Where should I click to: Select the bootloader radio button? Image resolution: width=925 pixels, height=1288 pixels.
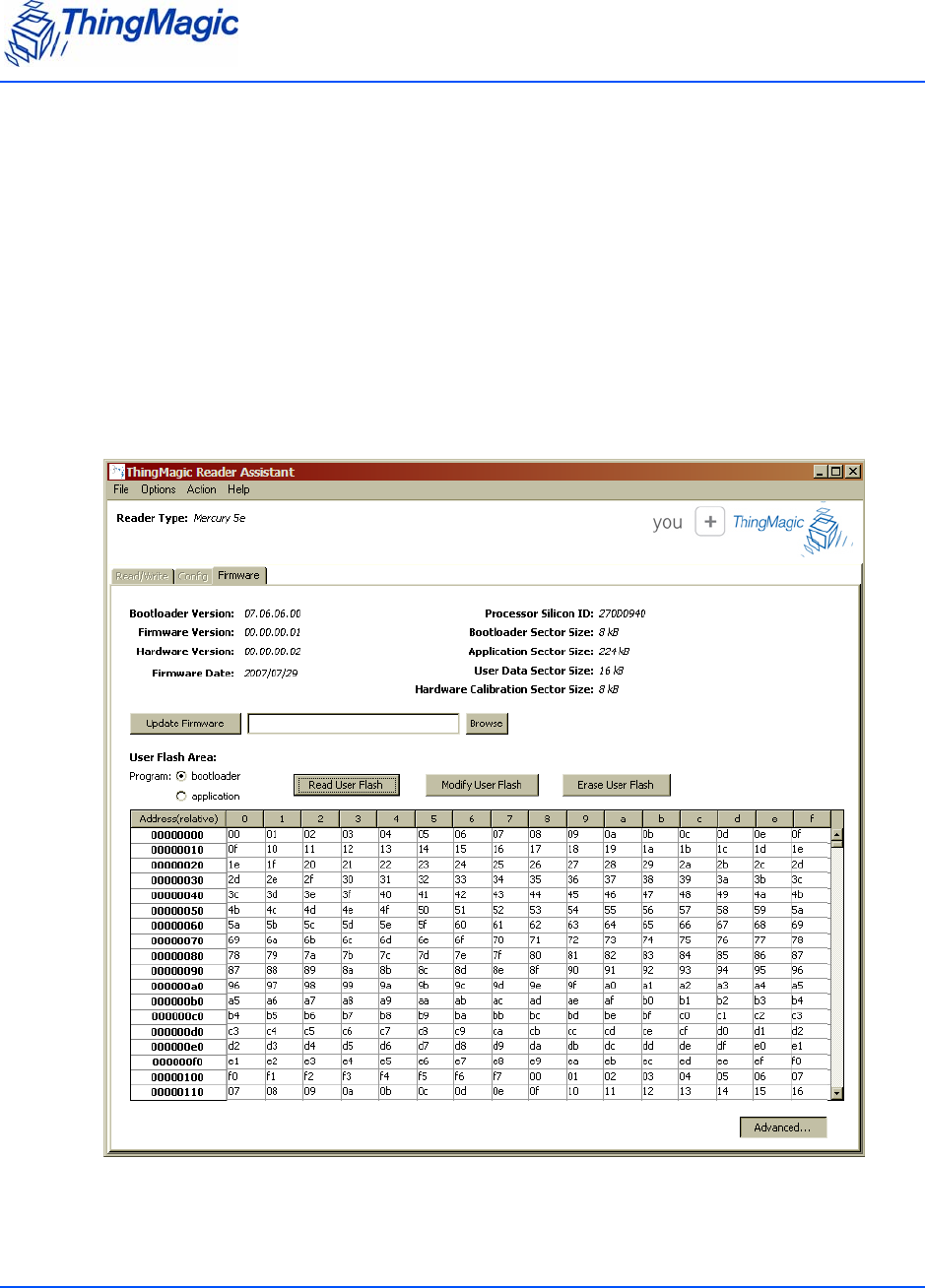(180, 776)
